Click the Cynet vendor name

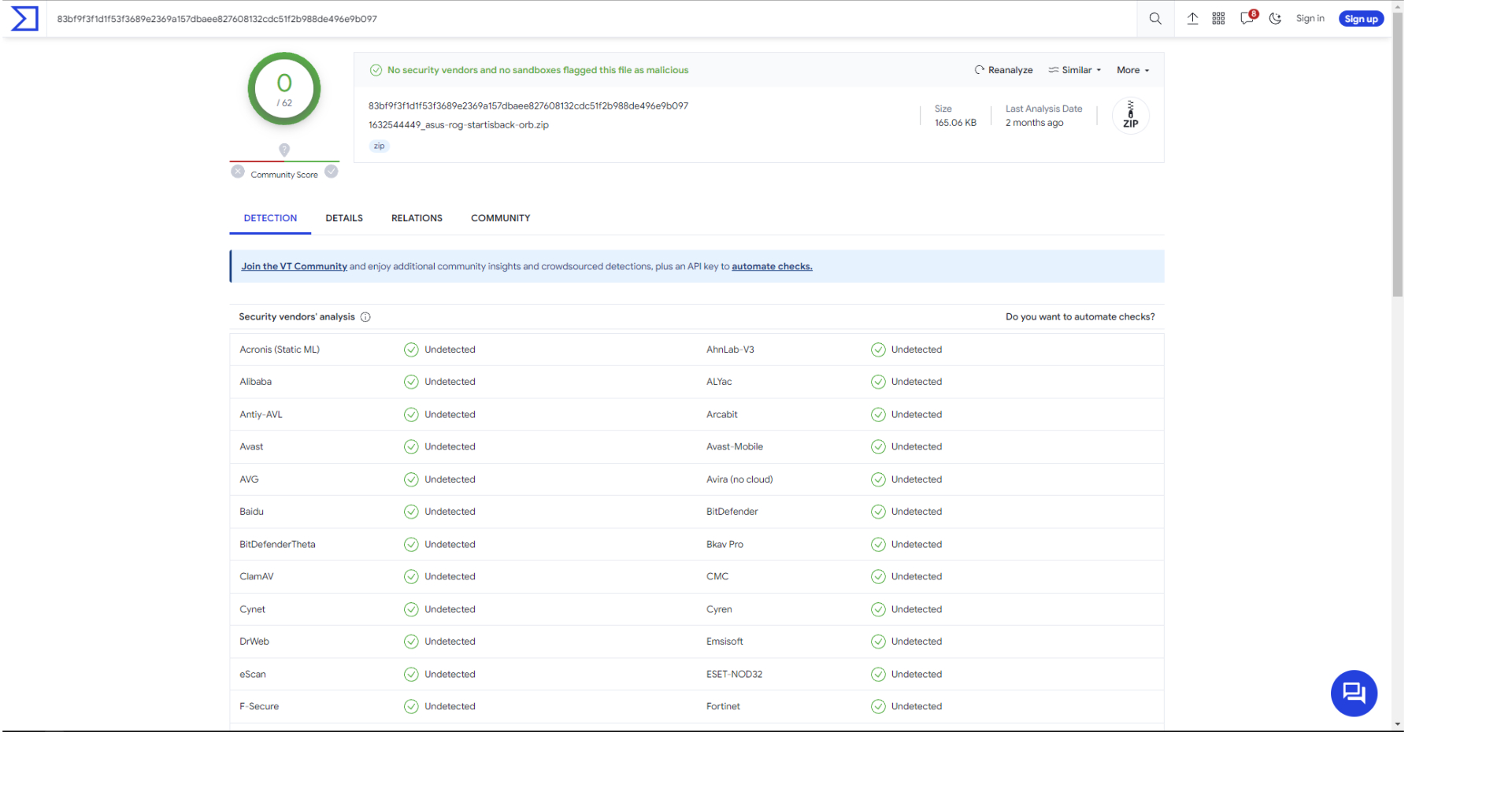[x=252, y=609]
